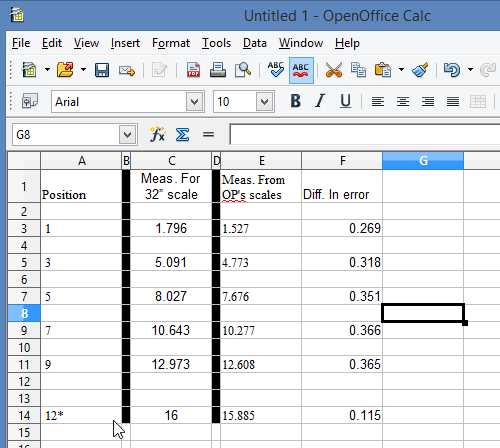This screenshot has height=448, width=500.
Task: Toggle Underline formatting
Action: click(x=345, y=101)
